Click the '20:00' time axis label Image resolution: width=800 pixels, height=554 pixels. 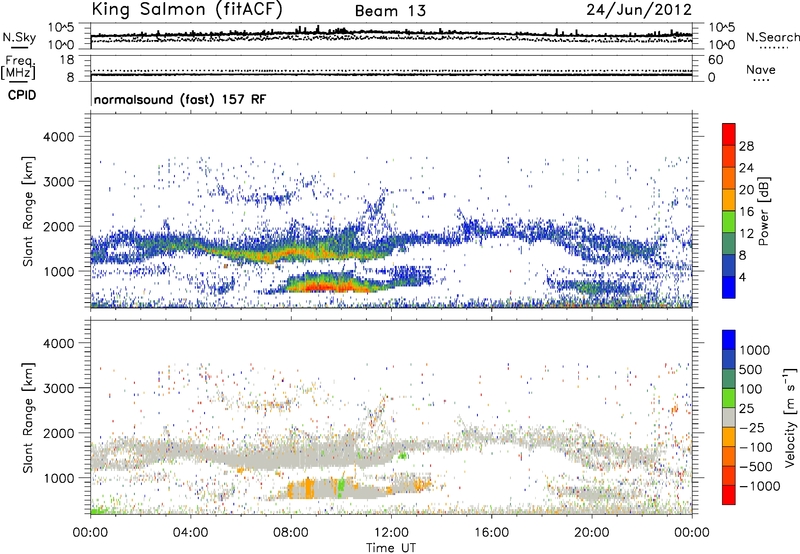click(591, 533)
